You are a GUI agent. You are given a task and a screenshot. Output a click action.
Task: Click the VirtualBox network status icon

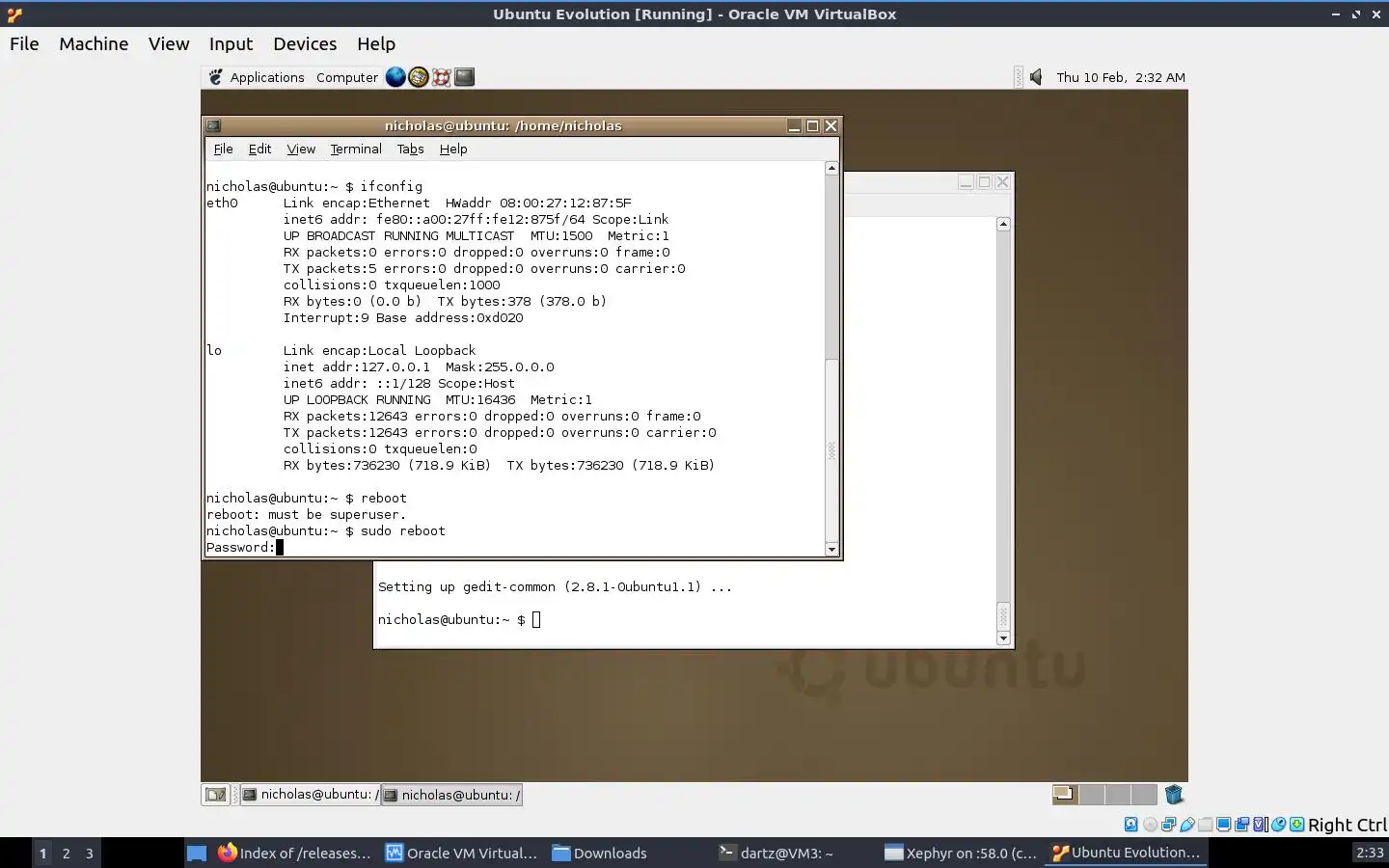1168,825
